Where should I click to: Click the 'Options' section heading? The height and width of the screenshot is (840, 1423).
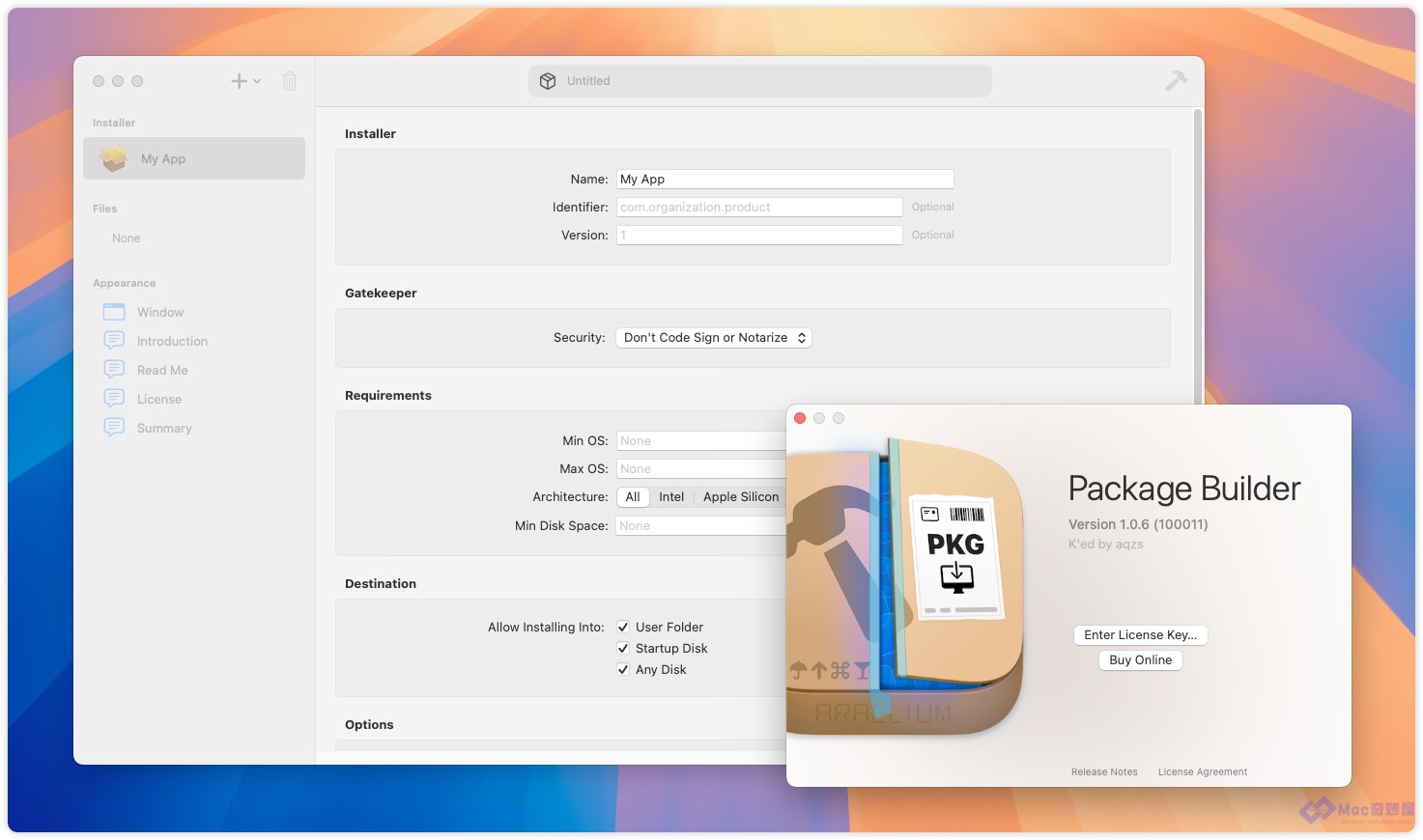[369, 725]
